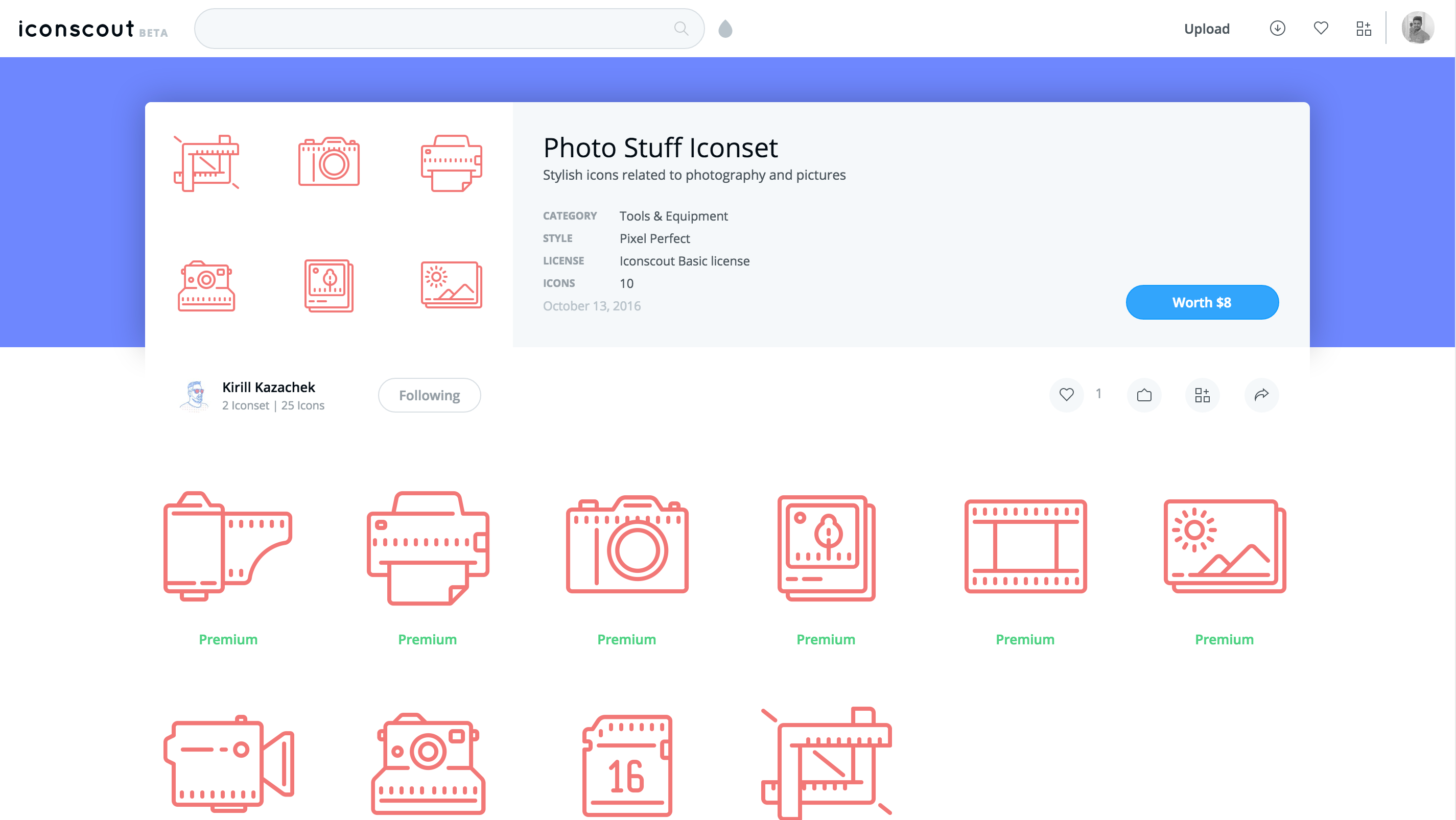
Task: Click the shopping bag icon
Action: pos(1144,395)
